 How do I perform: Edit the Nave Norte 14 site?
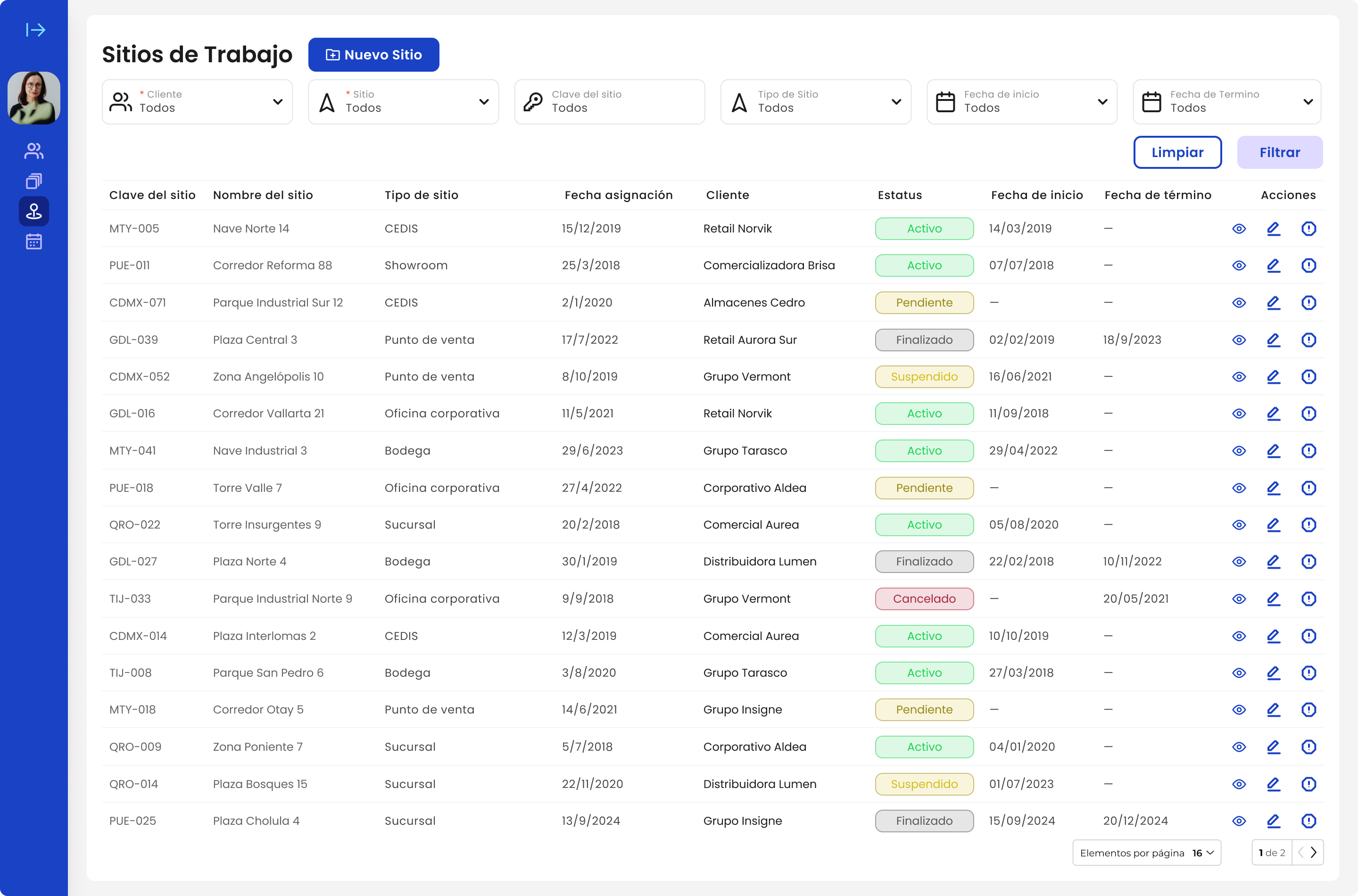tap(1274, 229)
